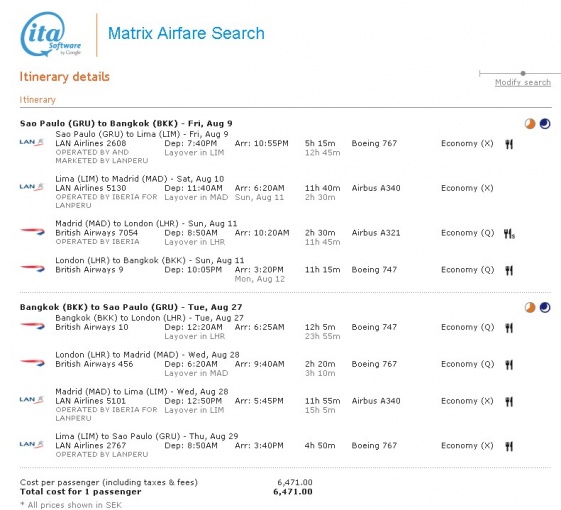Click the meal icon for LAN Airlines 5101

(509, 402)
